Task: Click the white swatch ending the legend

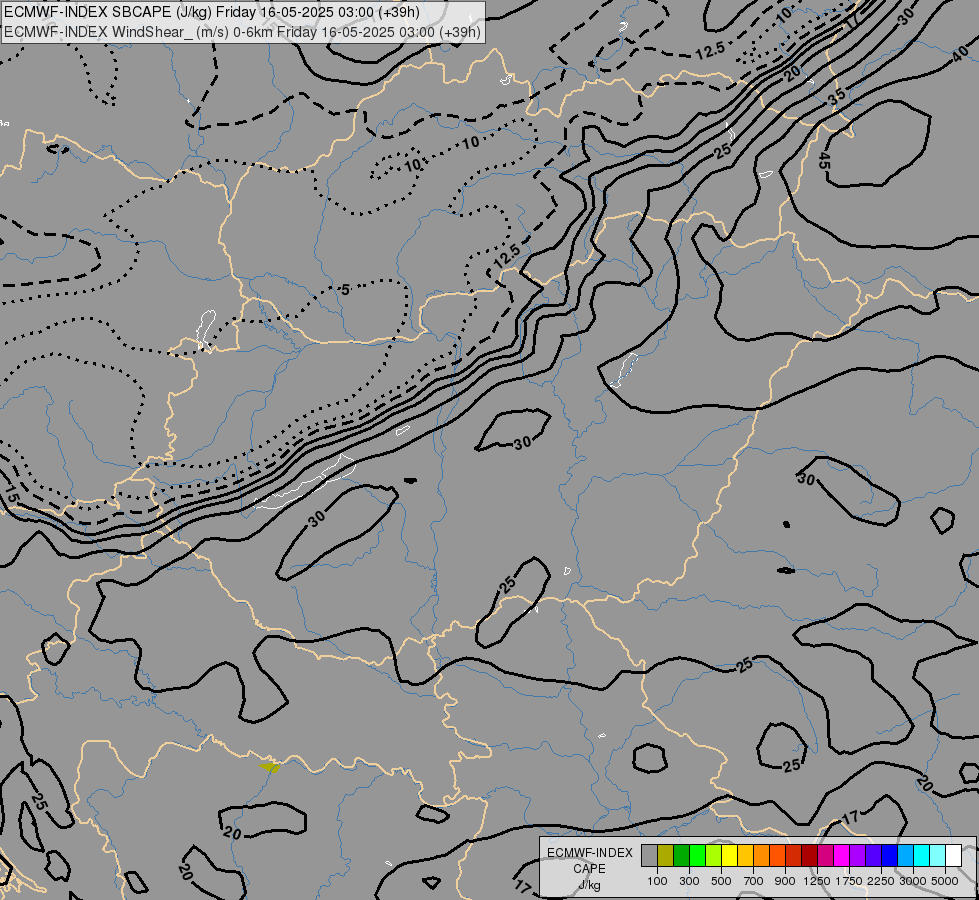Action: (953, 855)
